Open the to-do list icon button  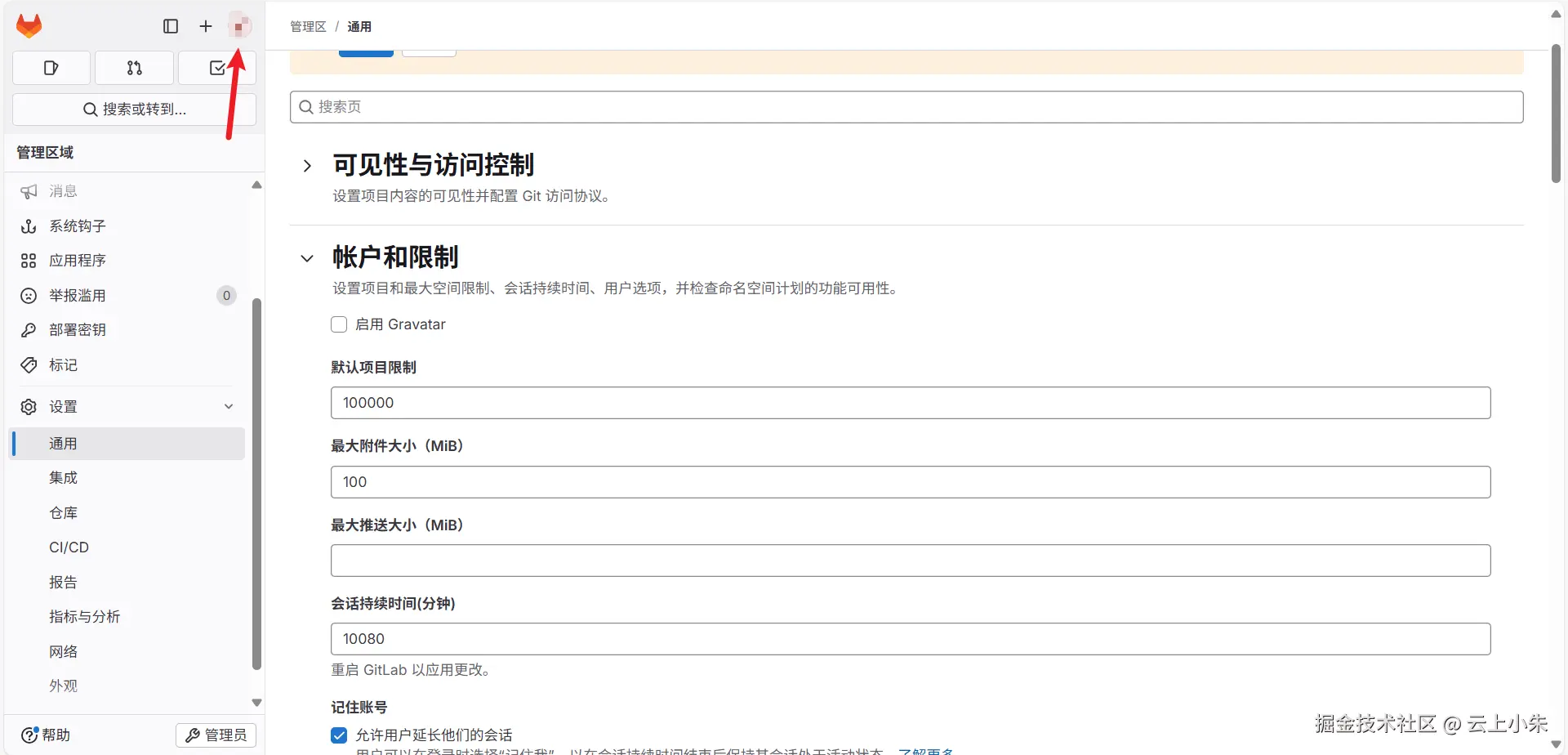[x=217, y=68]
